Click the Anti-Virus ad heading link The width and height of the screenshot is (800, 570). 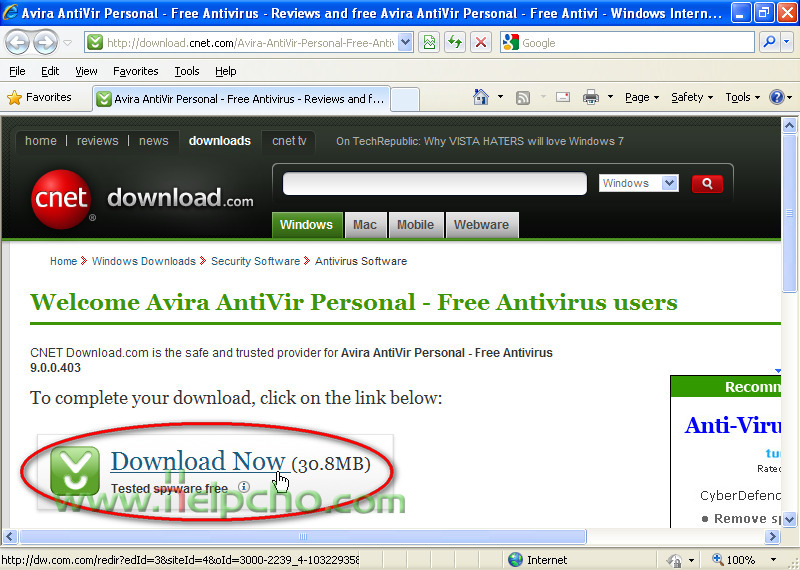pos(733,425)
